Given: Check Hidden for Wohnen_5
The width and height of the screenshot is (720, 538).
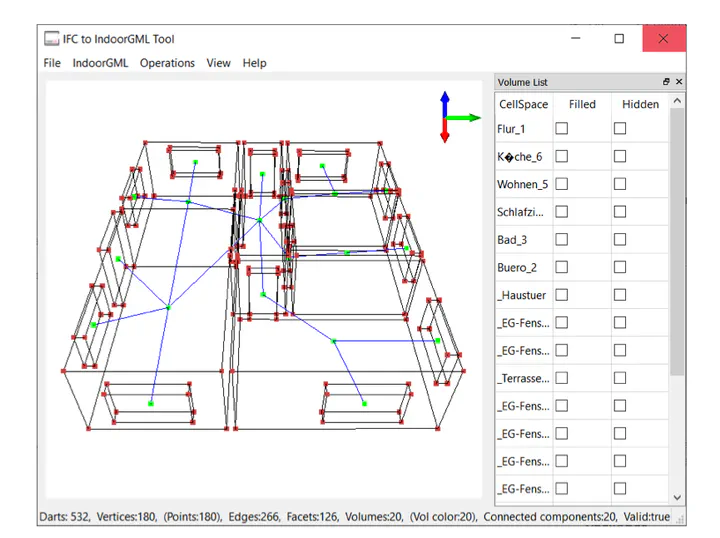Looking at the screenshot, I should click(620, 184).
